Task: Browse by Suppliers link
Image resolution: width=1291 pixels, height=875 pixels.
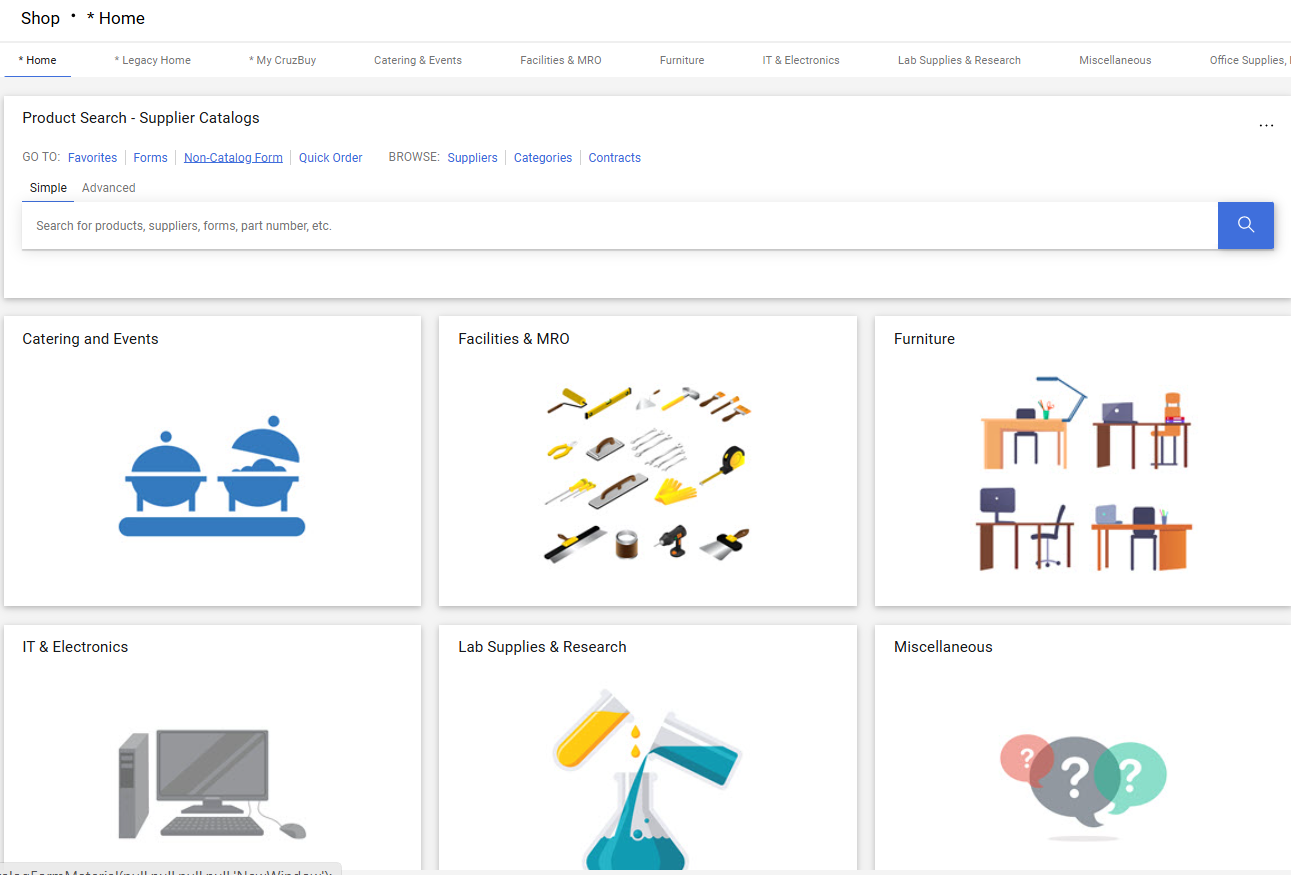Action: pos(472,158)
